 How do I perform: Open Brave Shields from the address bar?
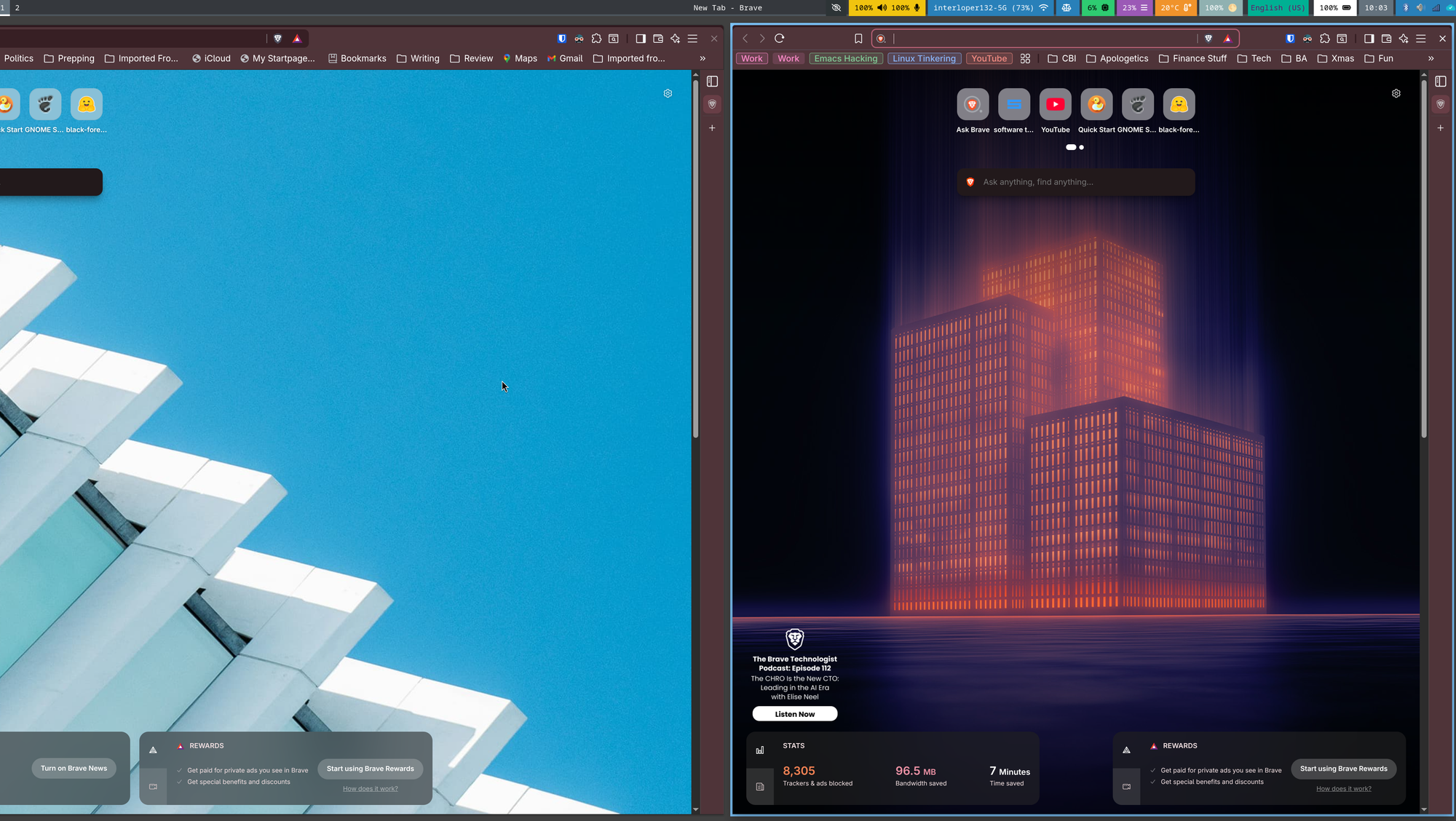[1208, 38]
